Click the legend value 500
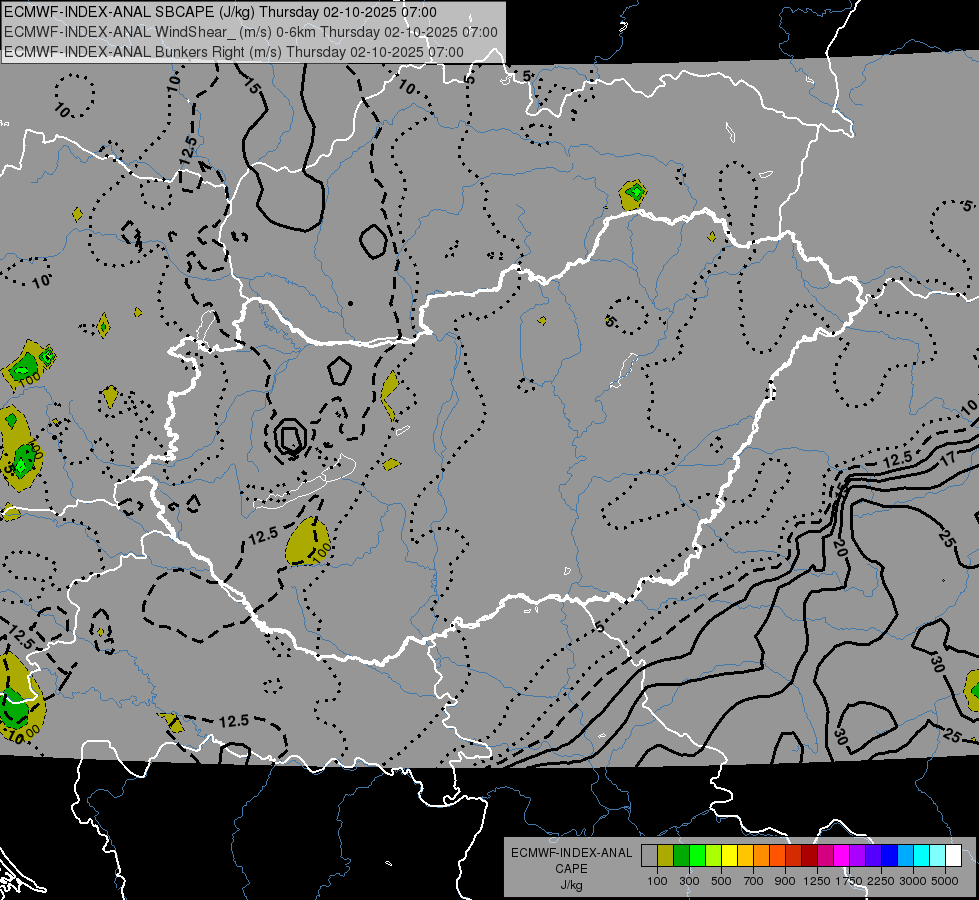 [x=721, y=881]
